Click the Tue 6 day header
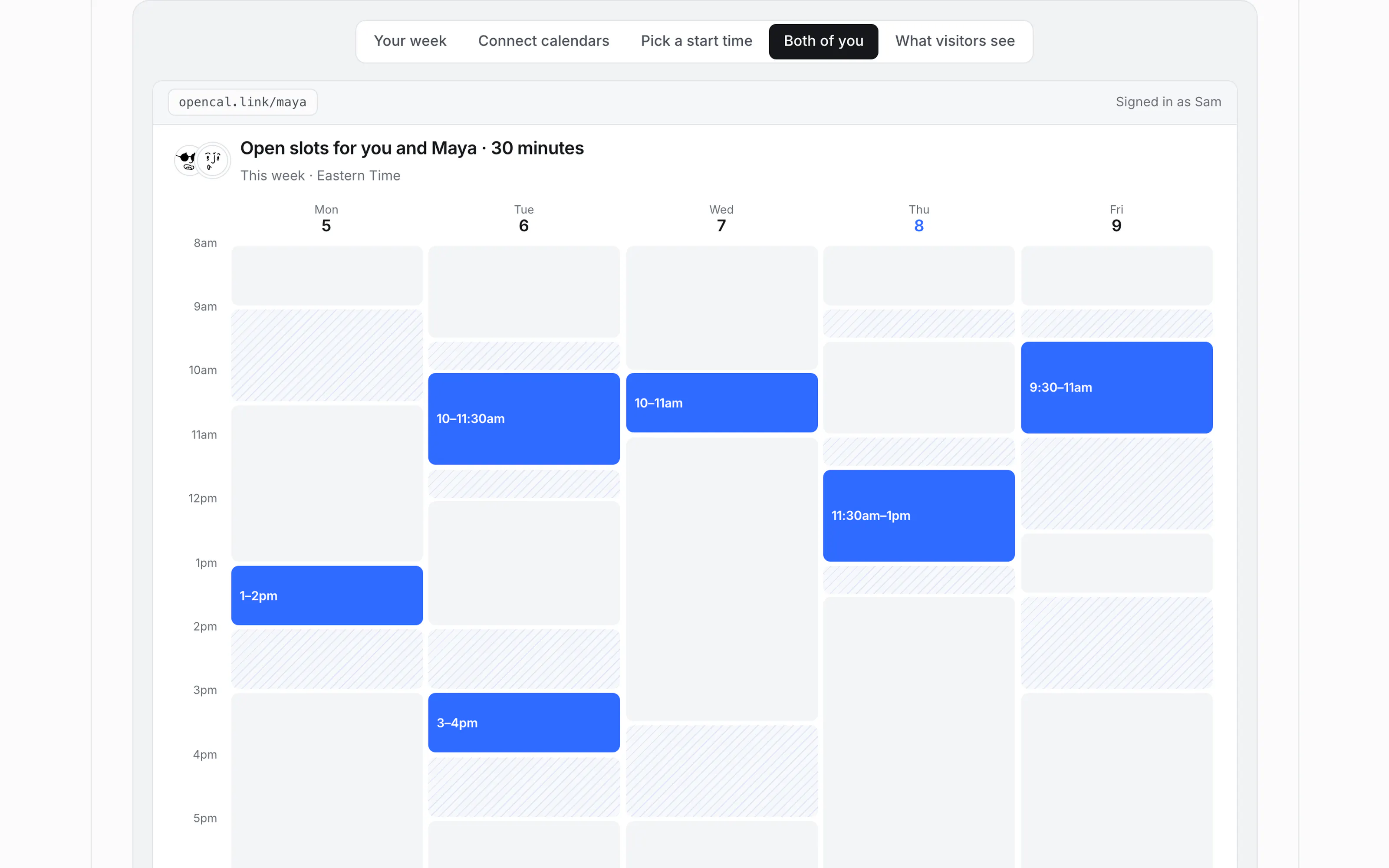This screenshot has height=868, width=1389. (x=523, y=219)
